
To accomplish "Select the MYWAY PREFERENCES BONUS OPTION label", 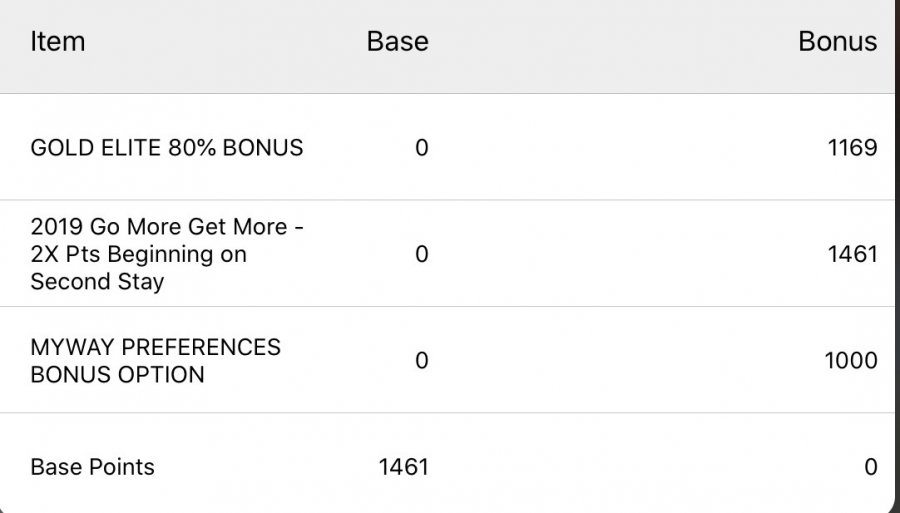I will pos(156,361).
